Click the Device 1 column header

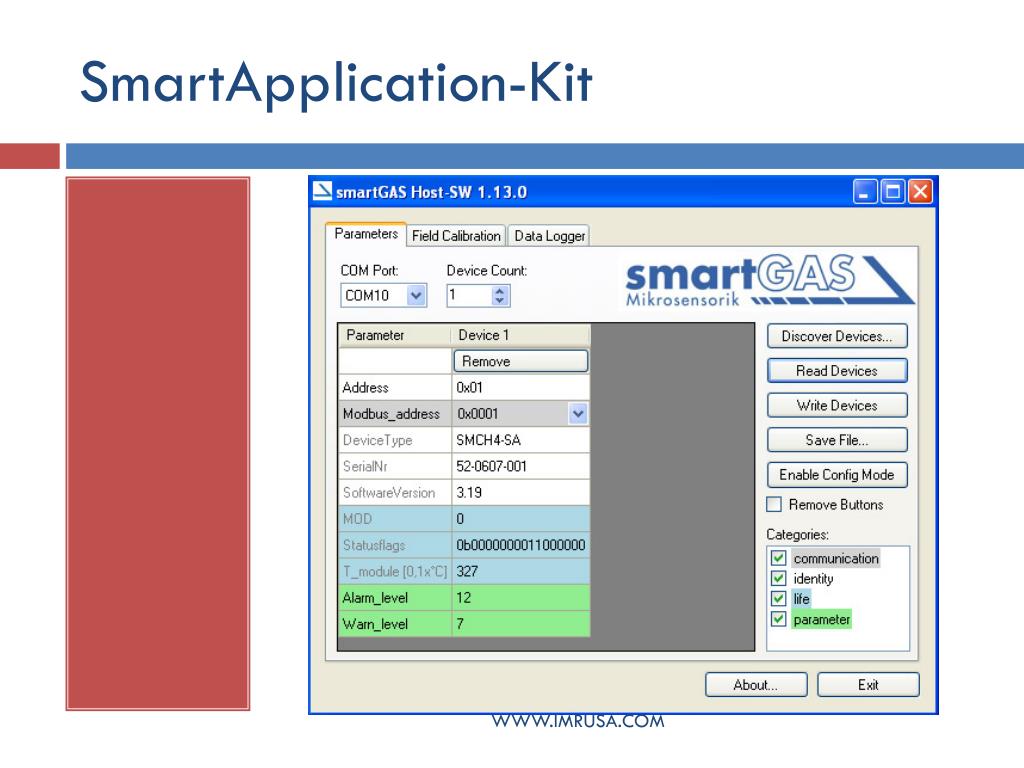[x=520, y=335]
